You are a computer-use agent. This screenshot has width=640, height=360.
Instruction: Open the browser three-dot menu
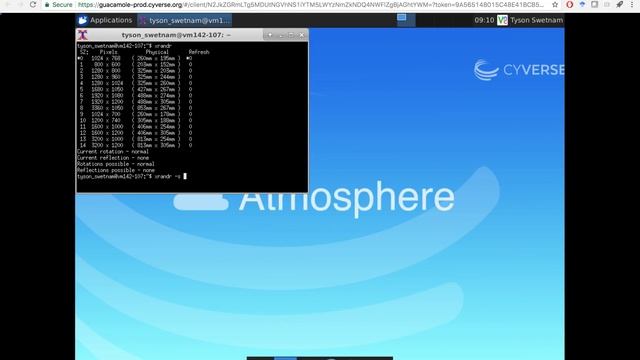click(x=632, y=4)
